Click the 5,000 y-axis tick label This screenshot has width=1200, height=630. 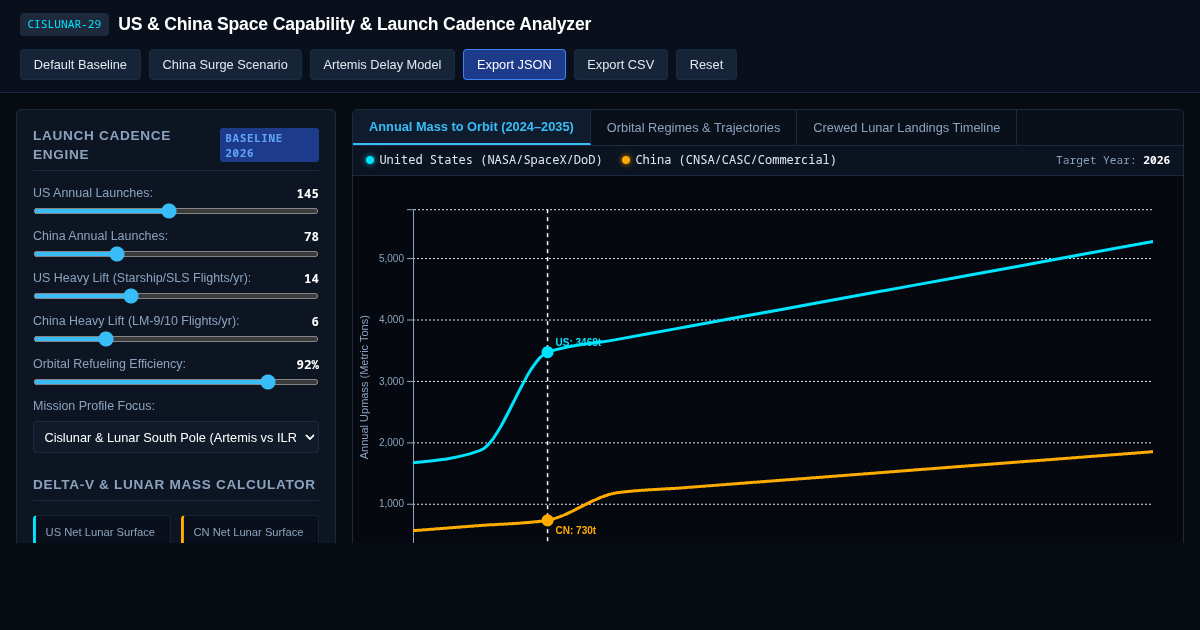tap(391, 258)
